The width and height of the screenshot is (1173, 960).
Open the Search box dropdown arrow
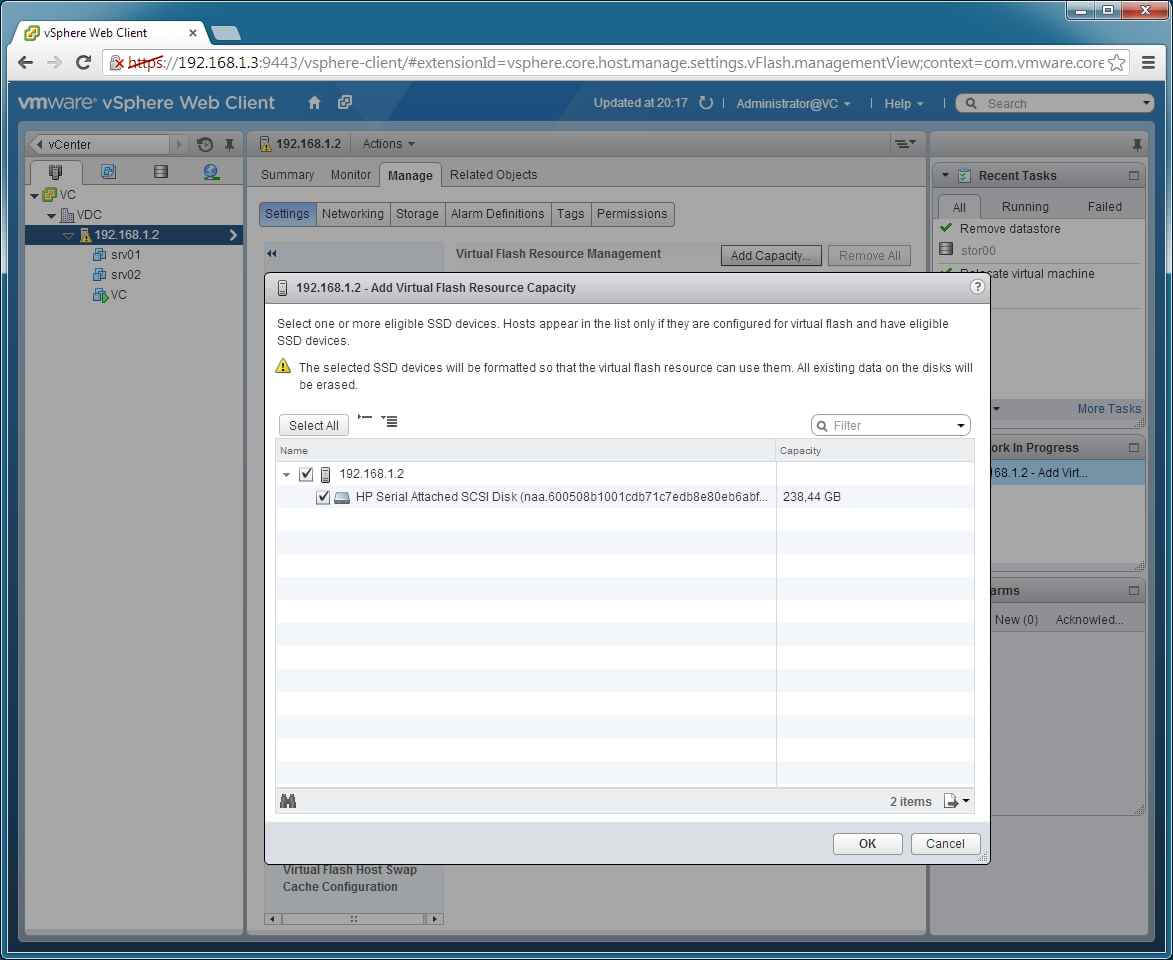[1146, 103]
